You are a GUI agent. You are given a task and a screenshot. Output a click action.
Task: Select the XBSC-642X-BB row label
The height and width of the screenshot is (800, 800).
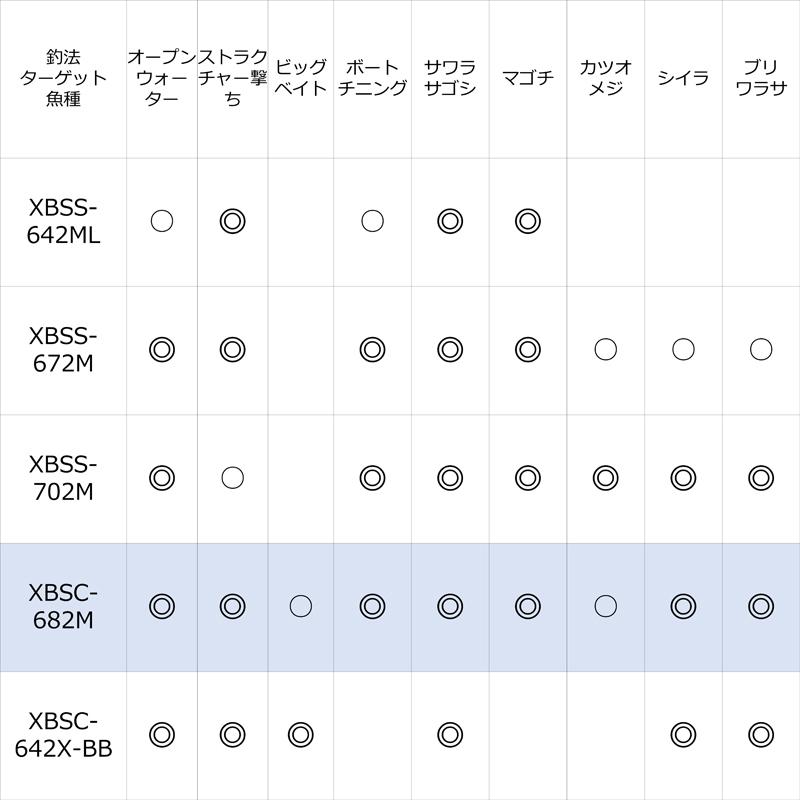pos(63,734)
